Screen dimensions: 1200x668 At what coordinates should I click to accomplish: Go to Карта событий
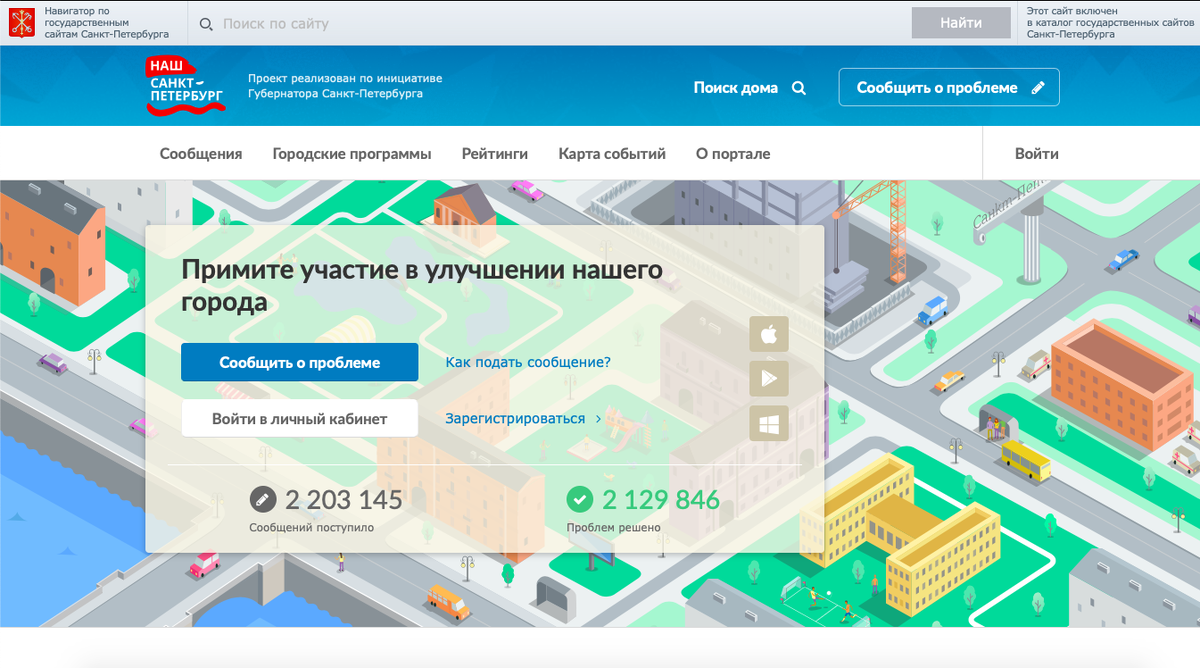pos(611,153)
